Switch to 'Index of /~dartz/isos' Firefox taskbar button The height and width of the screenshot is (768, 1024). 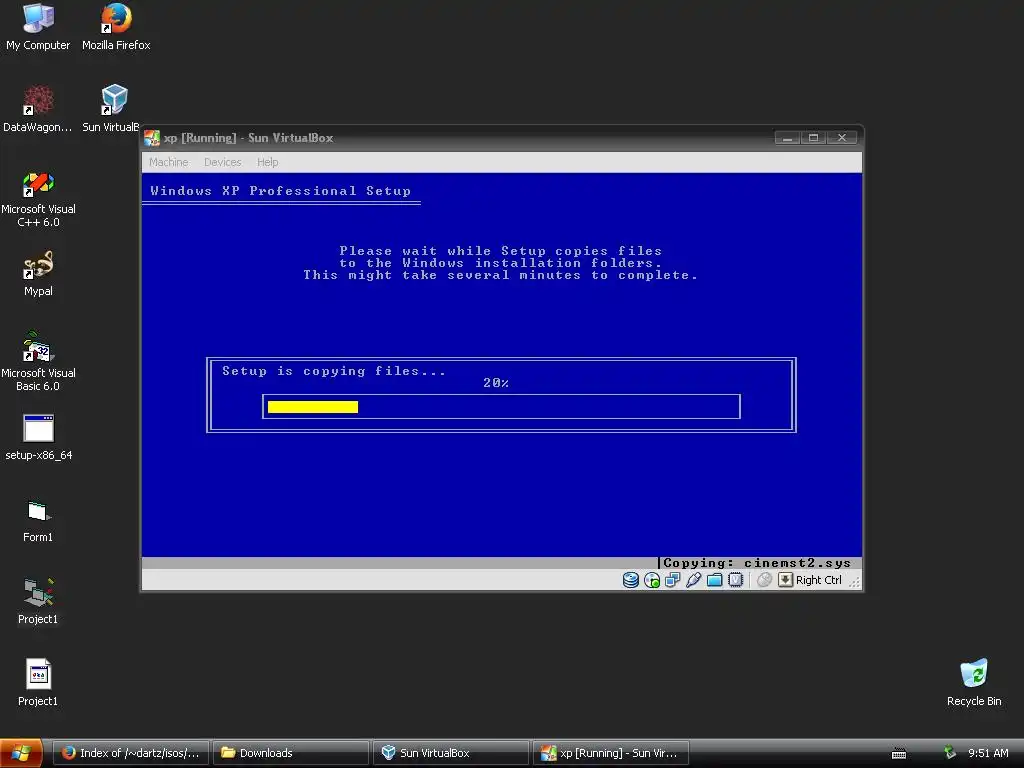131,753
